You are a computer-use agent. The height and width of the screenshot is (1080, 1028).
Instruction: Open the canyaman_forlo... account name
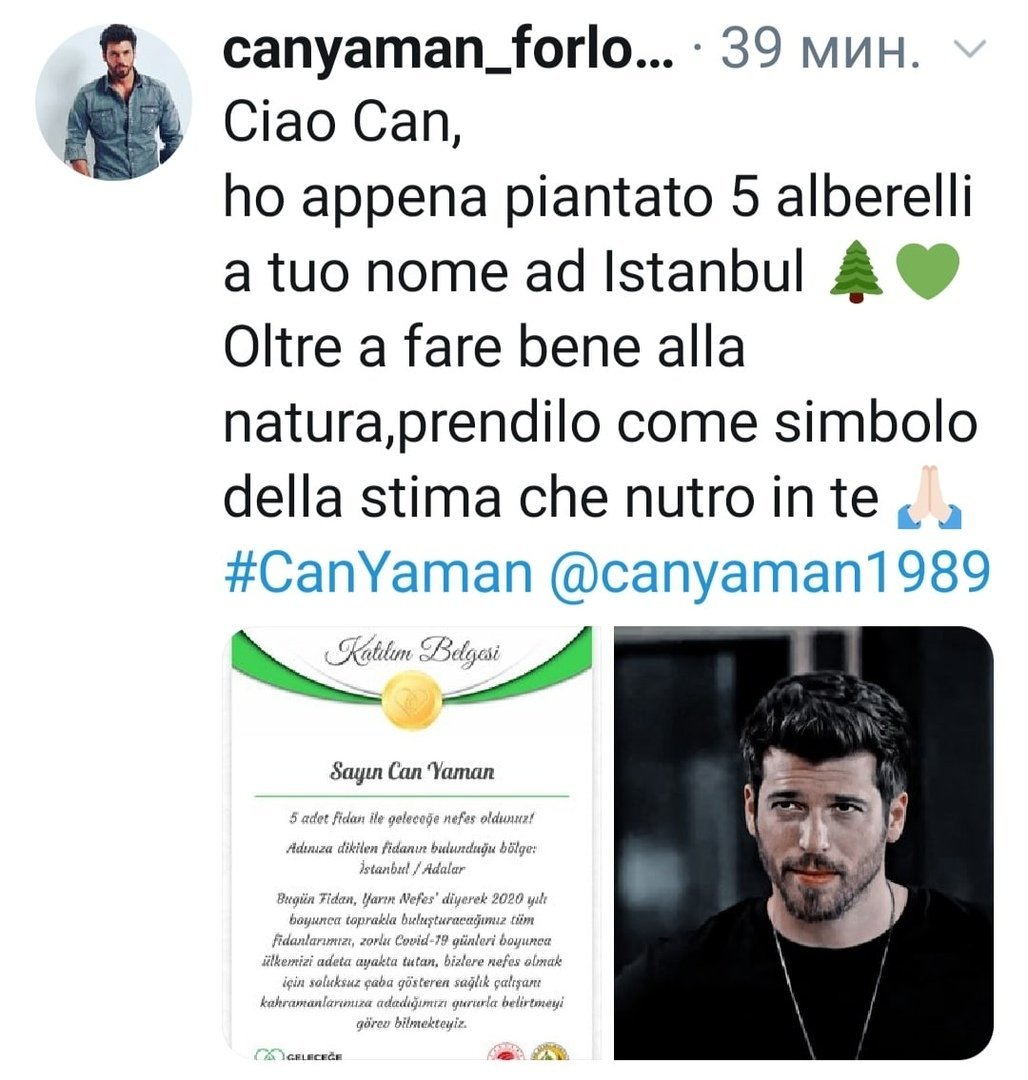[x=449, y=49]
